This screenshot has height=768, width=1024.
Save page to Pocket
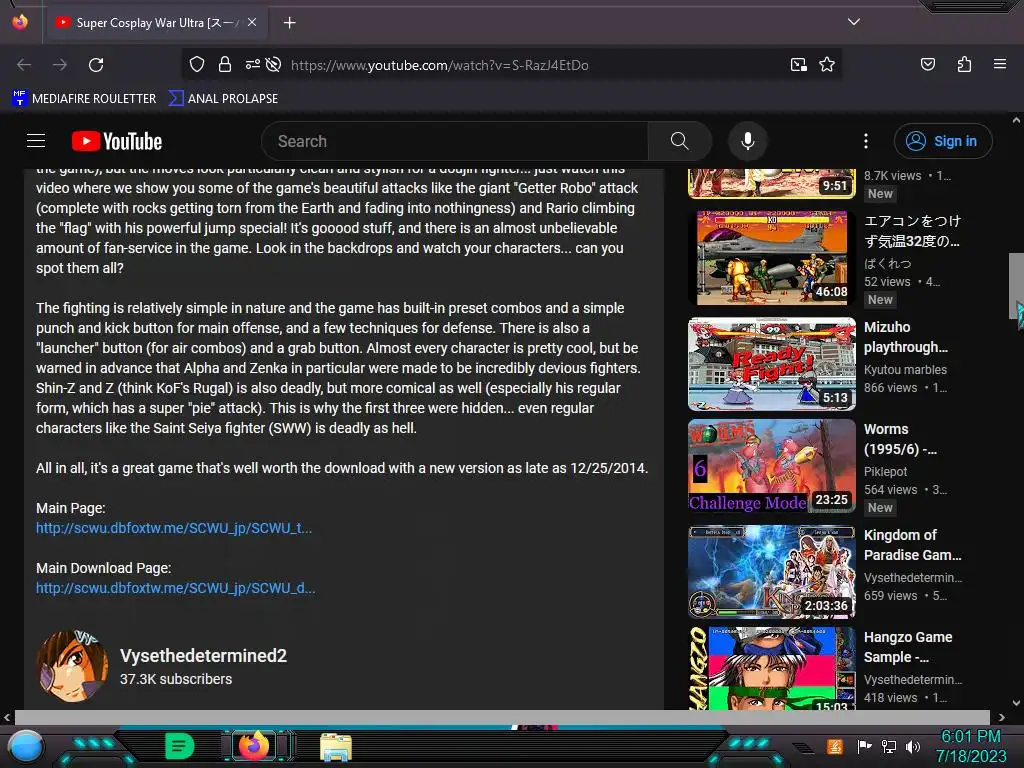point(927,64)
